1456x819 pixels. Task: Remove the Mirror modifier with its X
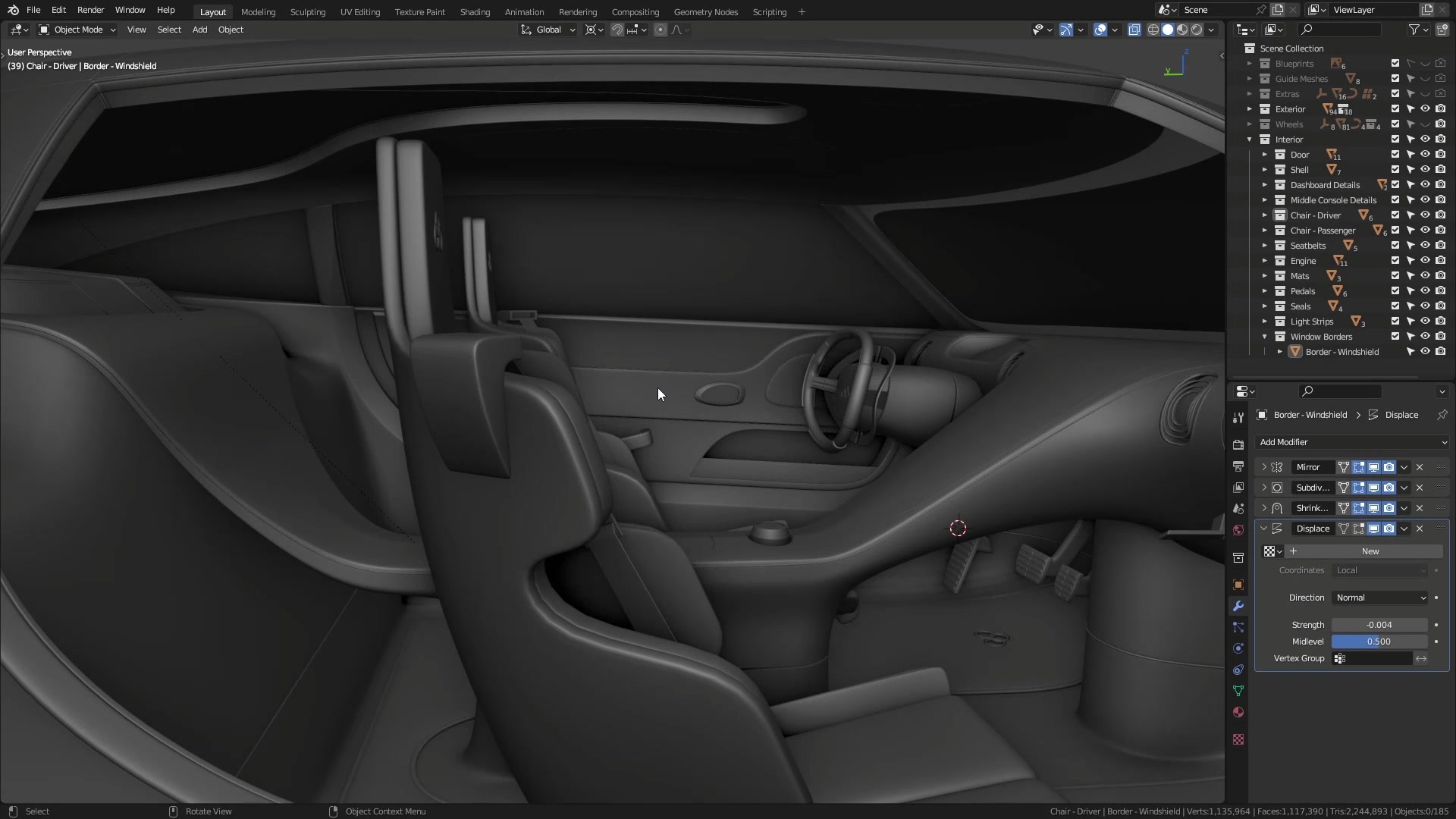[1420, 467]
